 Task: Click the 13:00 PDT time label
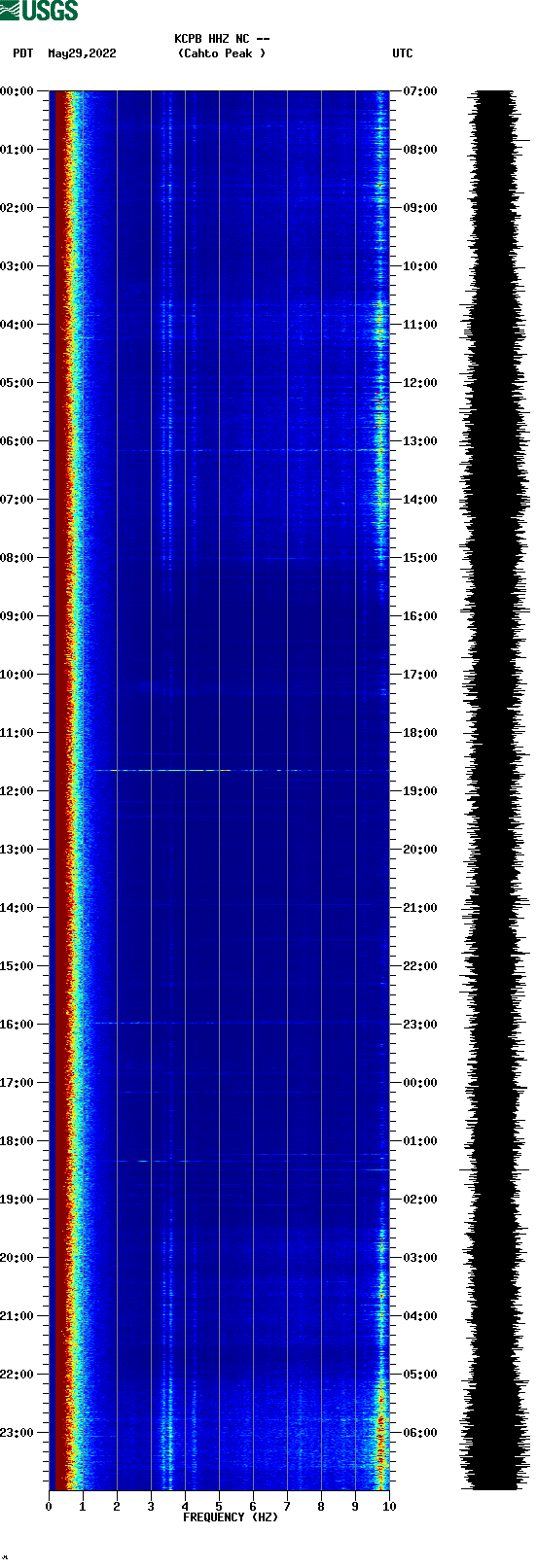(x=17, y=850)
